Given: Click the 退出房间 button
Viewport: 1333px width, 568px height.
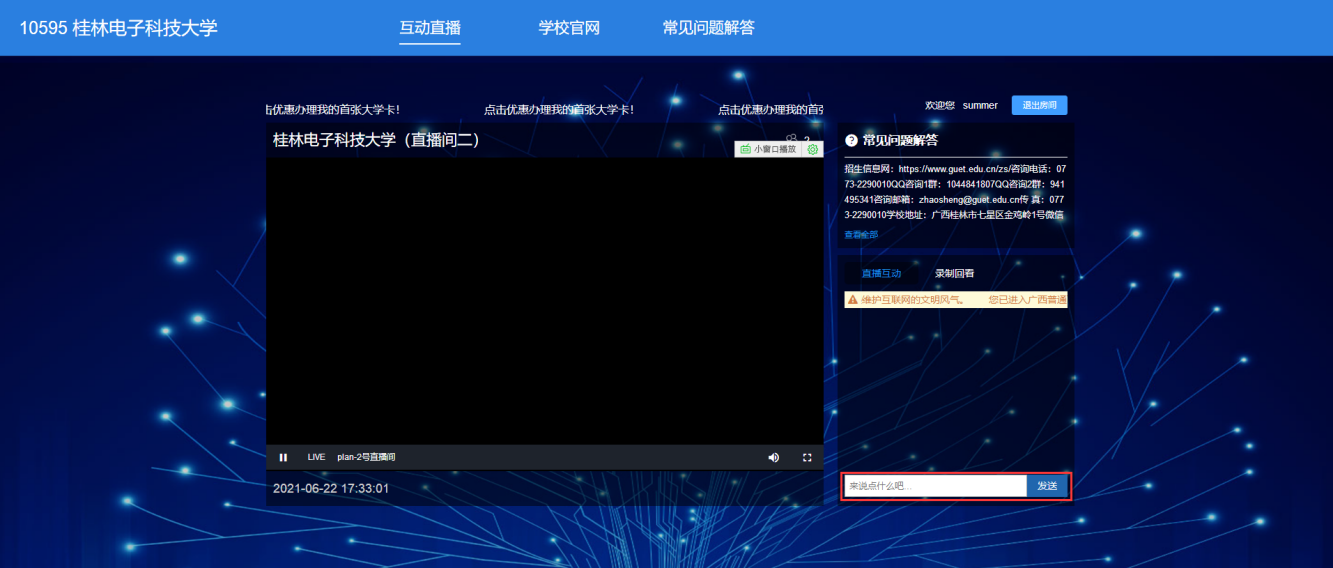Looking at the screenshot, I should click(x=1039, y=105).
